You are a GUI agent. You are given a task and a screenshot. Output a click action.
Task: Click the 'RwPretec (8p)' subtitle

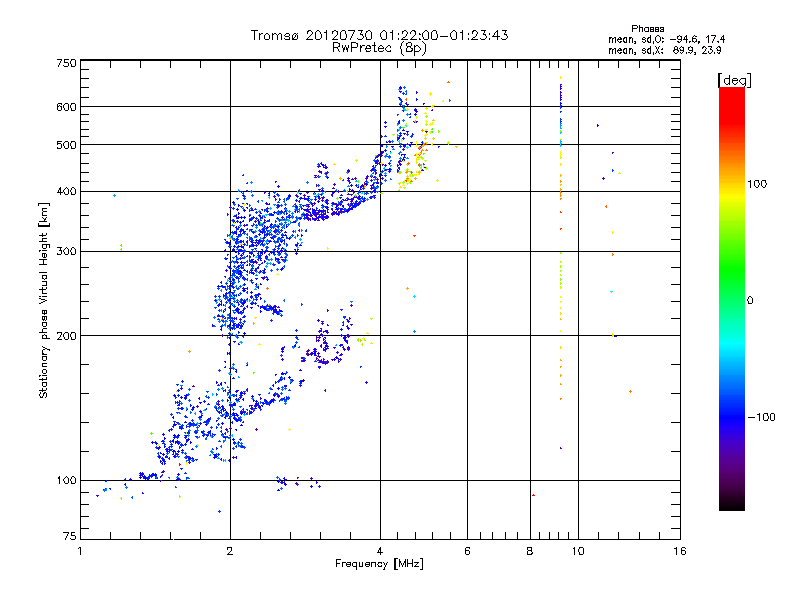pos(379,48)
